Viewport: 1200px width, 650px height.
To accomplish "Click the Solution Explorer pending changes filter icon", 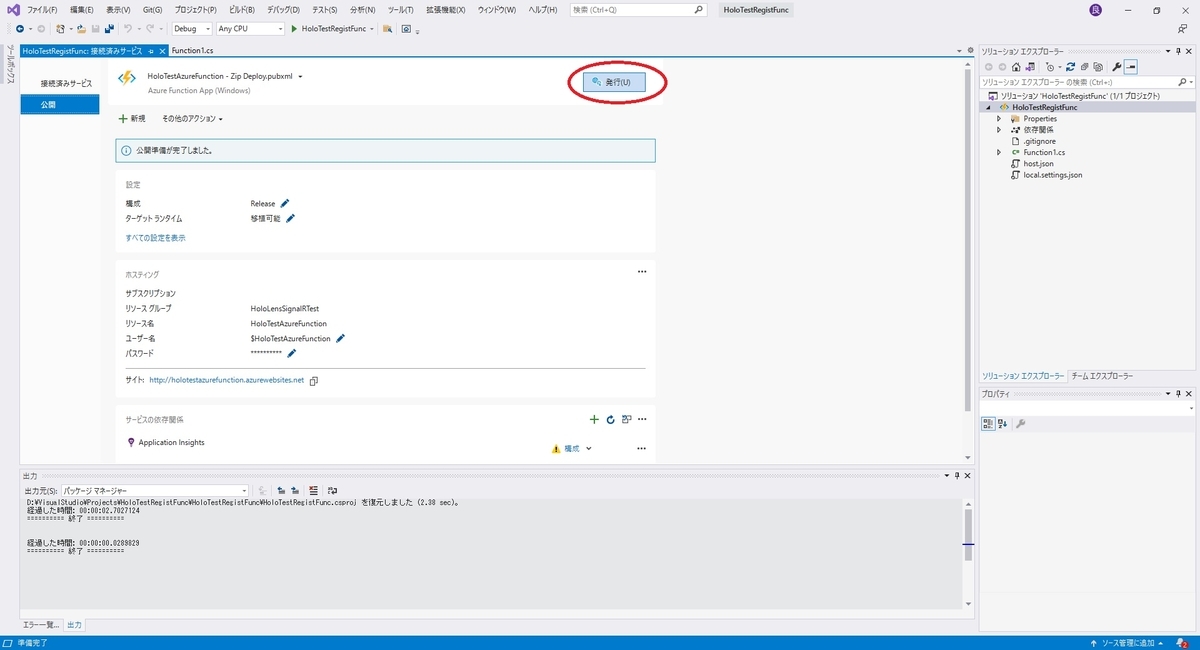I will pos(1050,66).
